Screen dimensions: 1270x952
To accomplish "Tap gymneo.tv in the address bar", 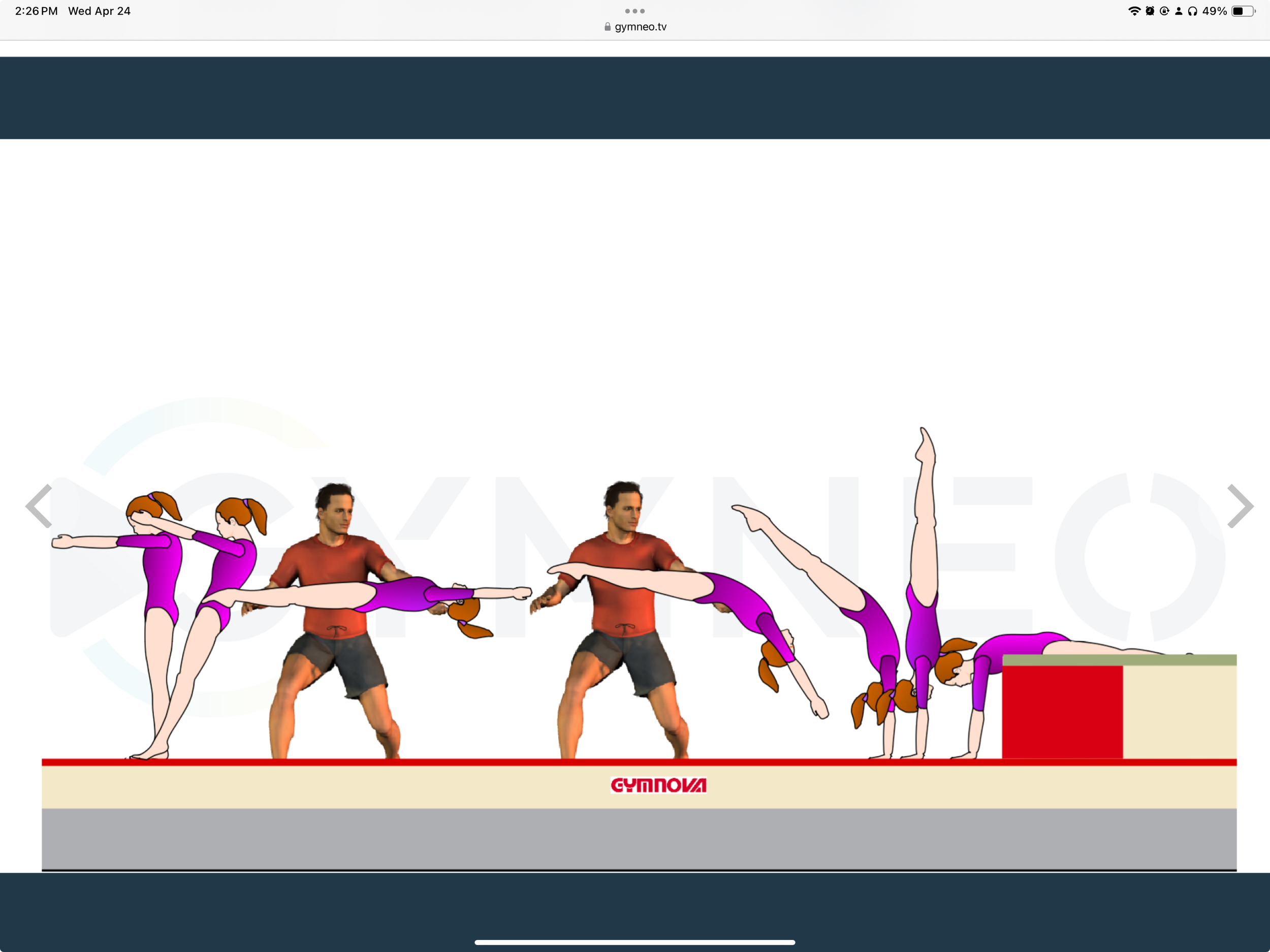I will coord(640,26).
